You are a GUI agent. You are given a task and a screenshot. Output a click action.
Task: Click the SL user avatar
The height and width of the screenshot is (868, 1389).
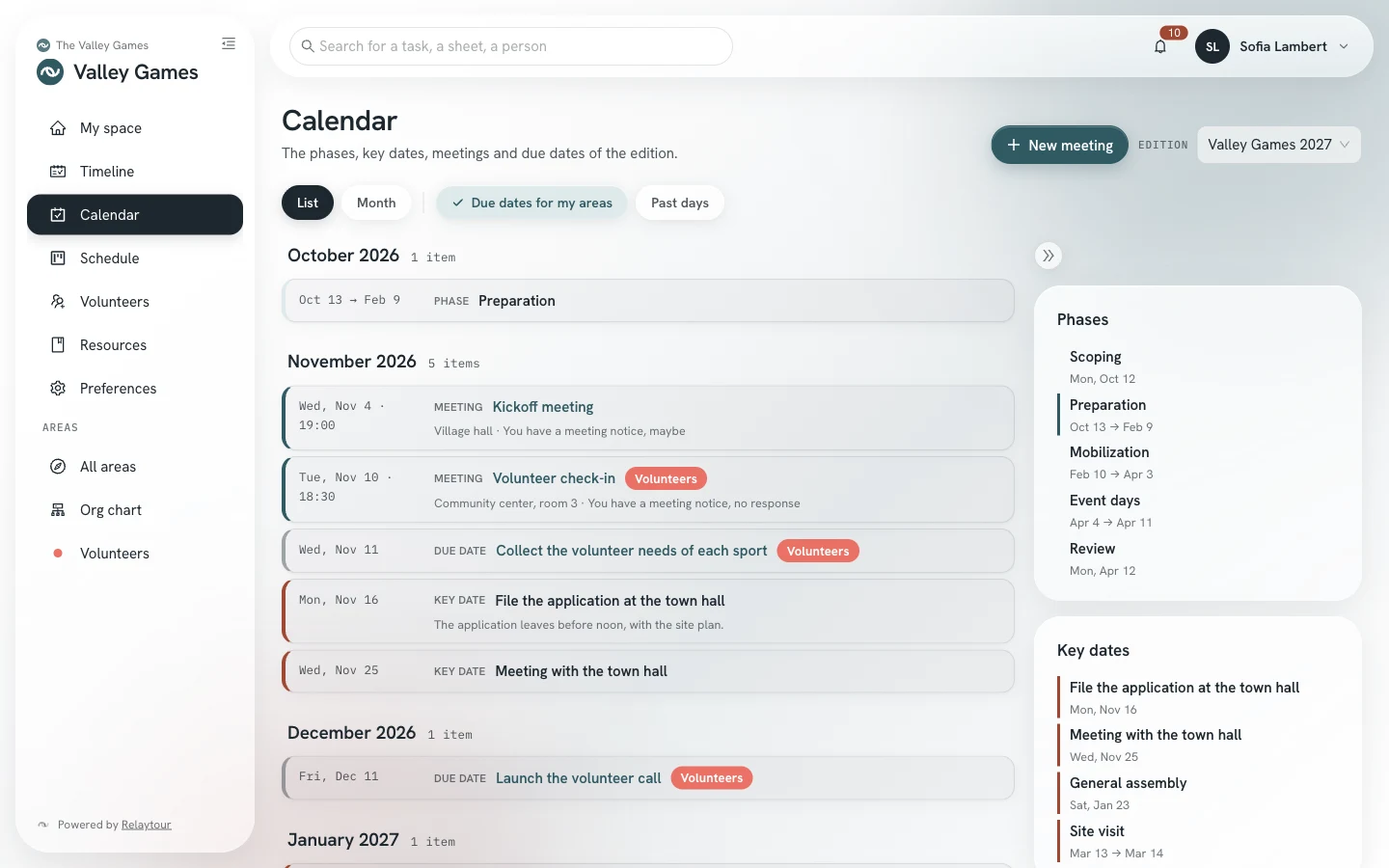point(1212,46)
